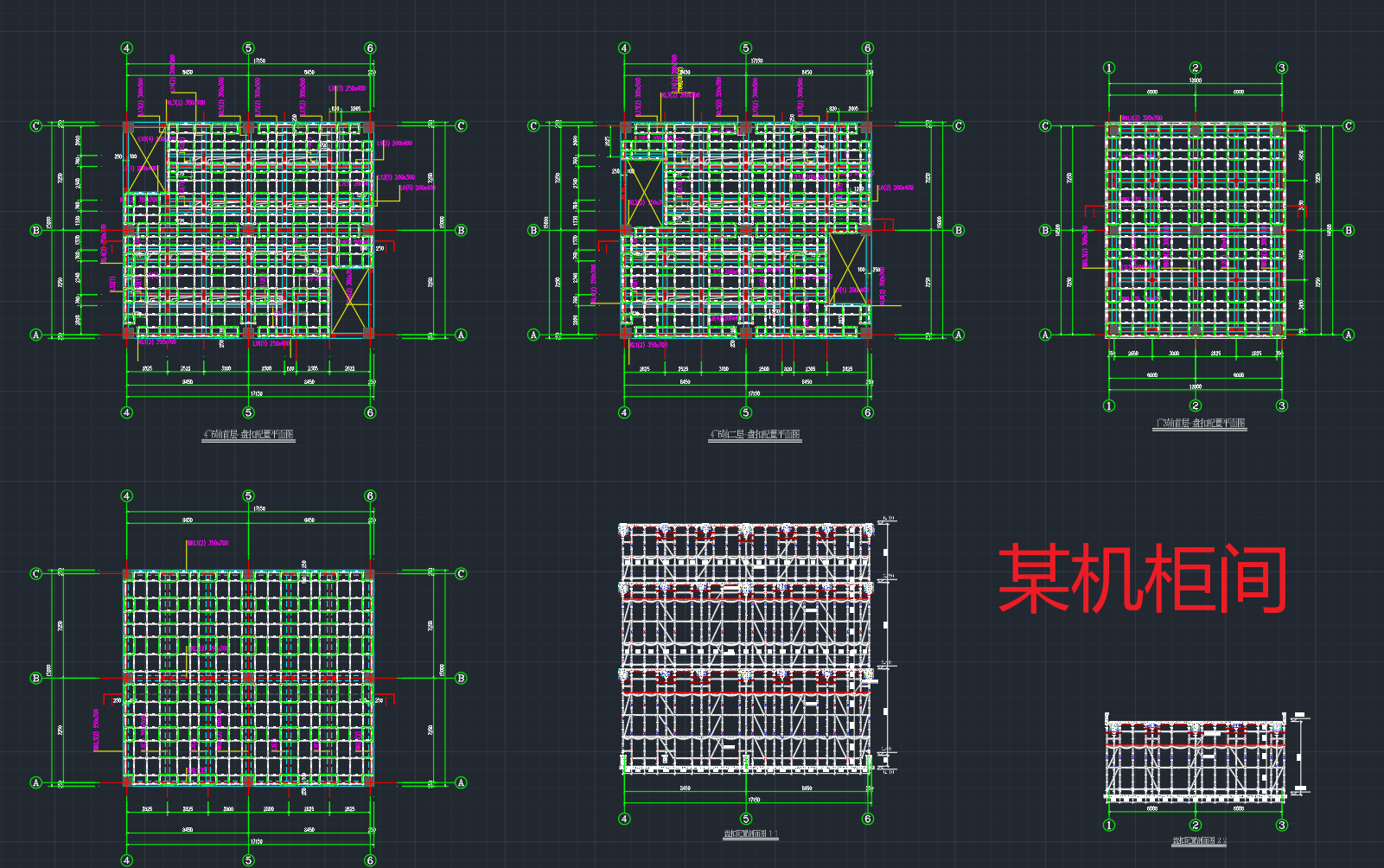This screenshot has width=1384, height=868.
Task: Pick axis bubble 1 below section 2-2
Action: 1109,825
